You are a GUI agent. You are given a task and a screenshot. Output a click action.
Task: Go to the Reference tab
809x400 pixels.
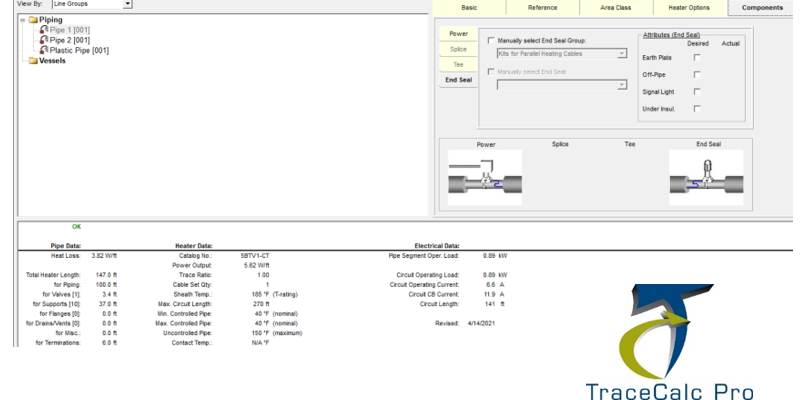click(537, 7)
